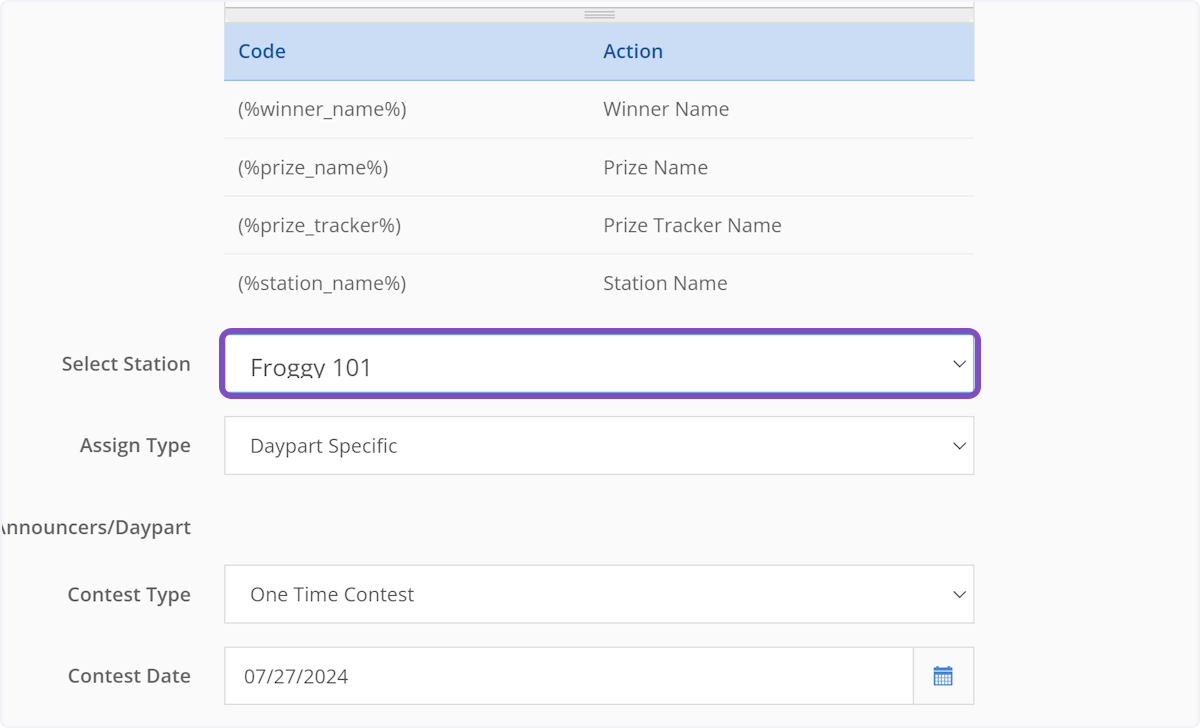Click the Prize Name action cell
This screenshot has height=728, width=1200.
point(655,167)
